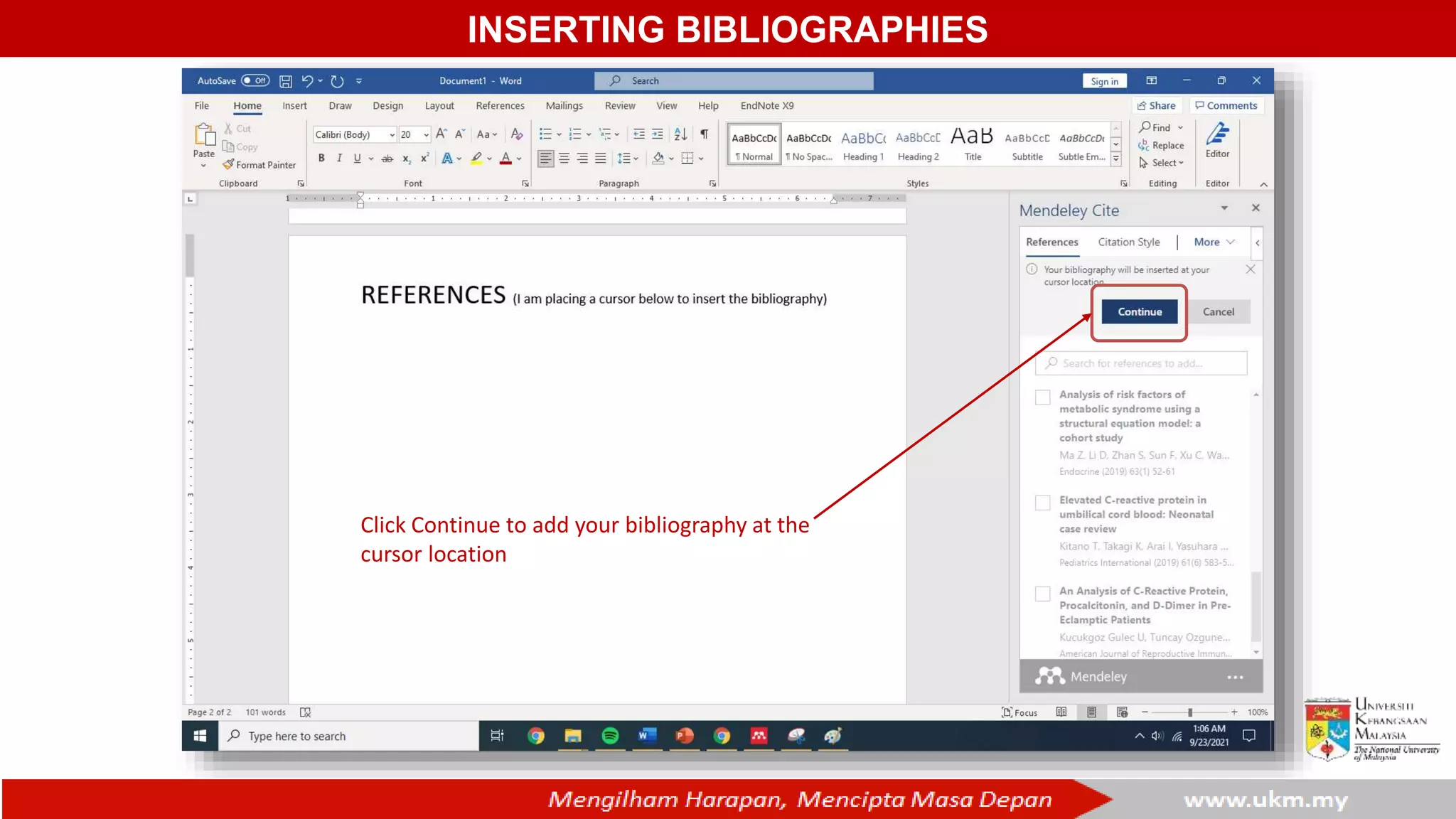Adjust the zoom slider in status bar

[x=1189, y=712]
